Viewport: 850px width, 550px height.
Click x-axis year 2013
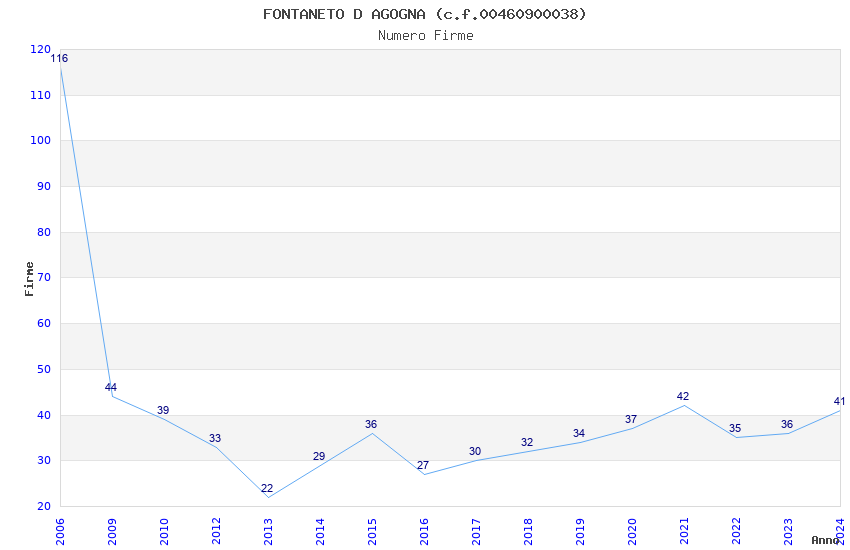coord(268,531)
